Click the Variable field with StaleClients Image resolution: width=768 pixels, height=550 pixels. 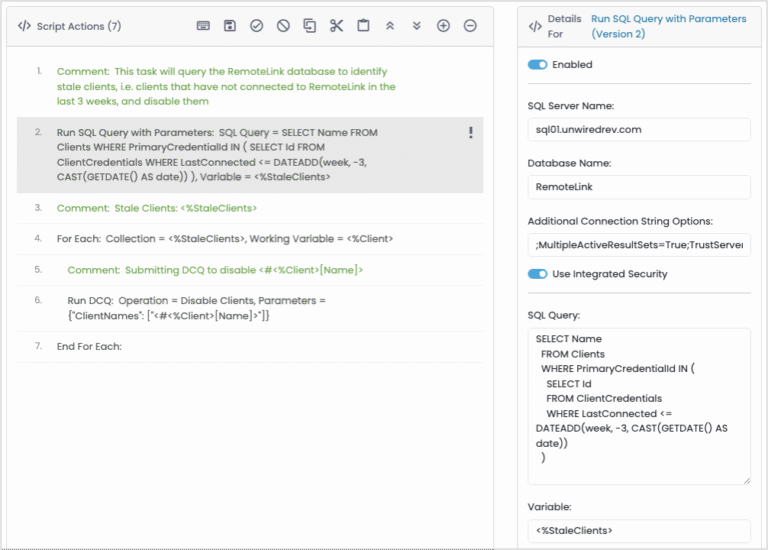(638, 531)
